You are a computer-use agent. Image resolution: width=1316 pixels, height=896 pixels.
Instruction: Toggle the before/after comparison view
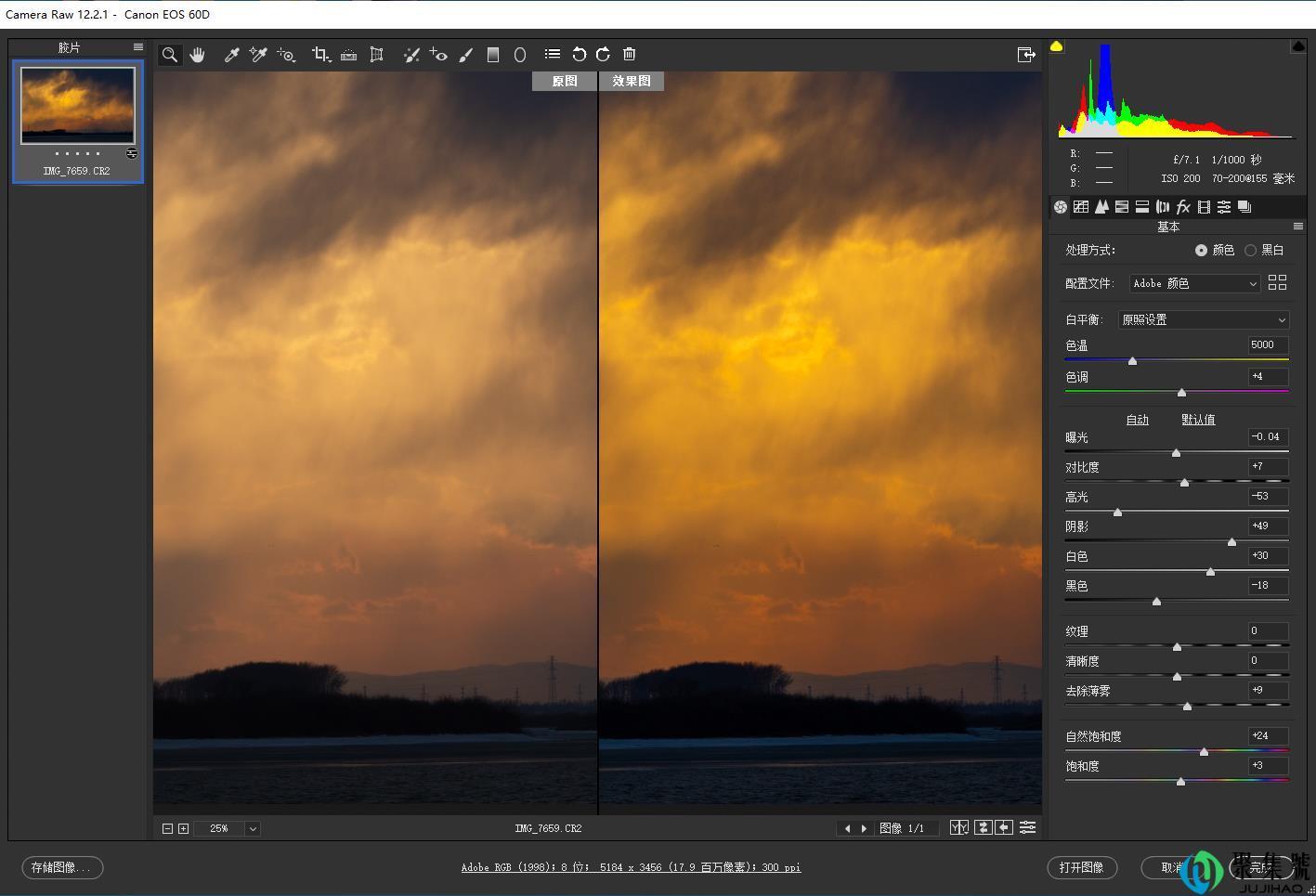959,826
